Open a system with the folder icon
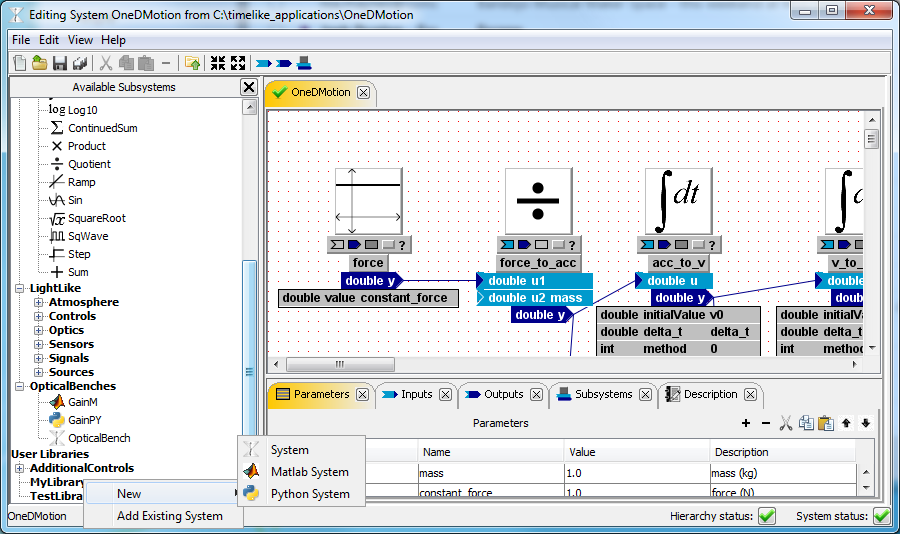This screenshot has width=900, height=534. (40, 63)
